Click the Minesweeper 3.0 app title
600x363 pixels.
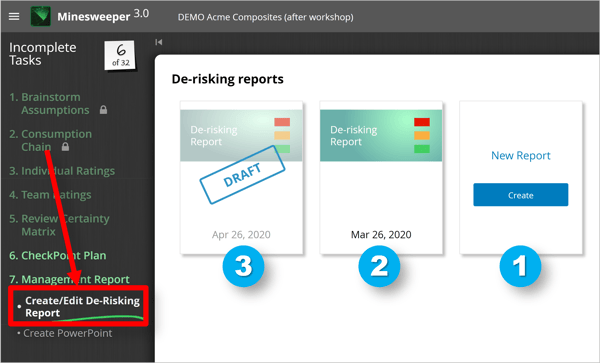(x=103, y=16)
